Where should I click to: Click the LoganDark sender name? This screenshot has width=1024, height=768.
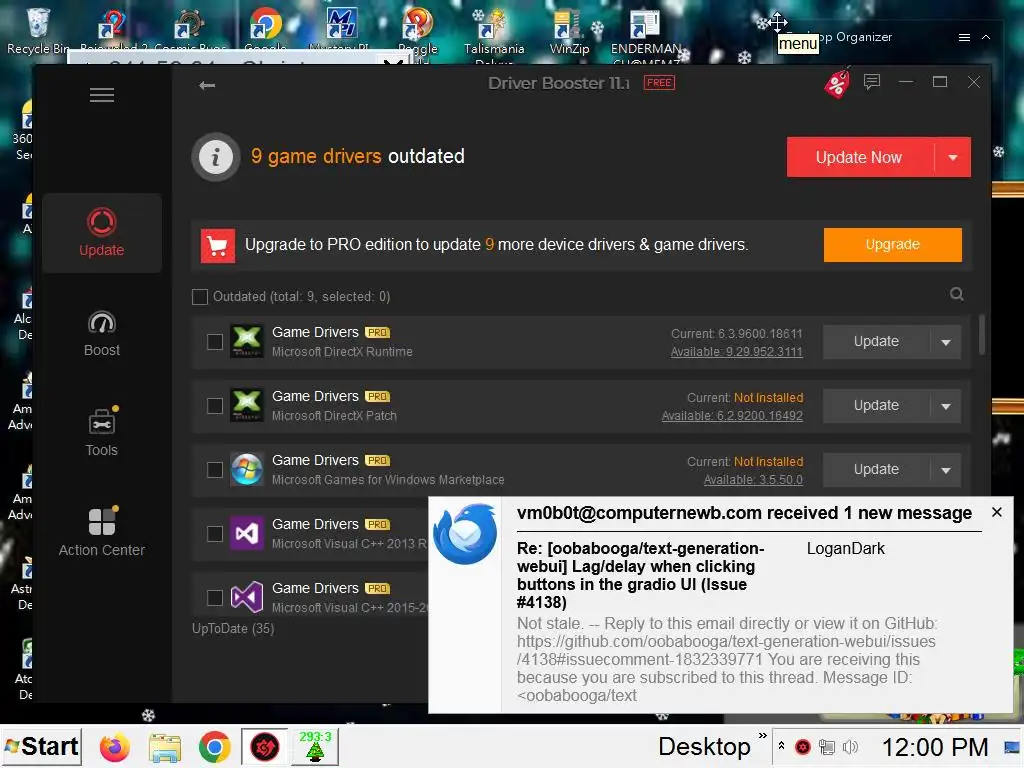(x=846, y=549)
